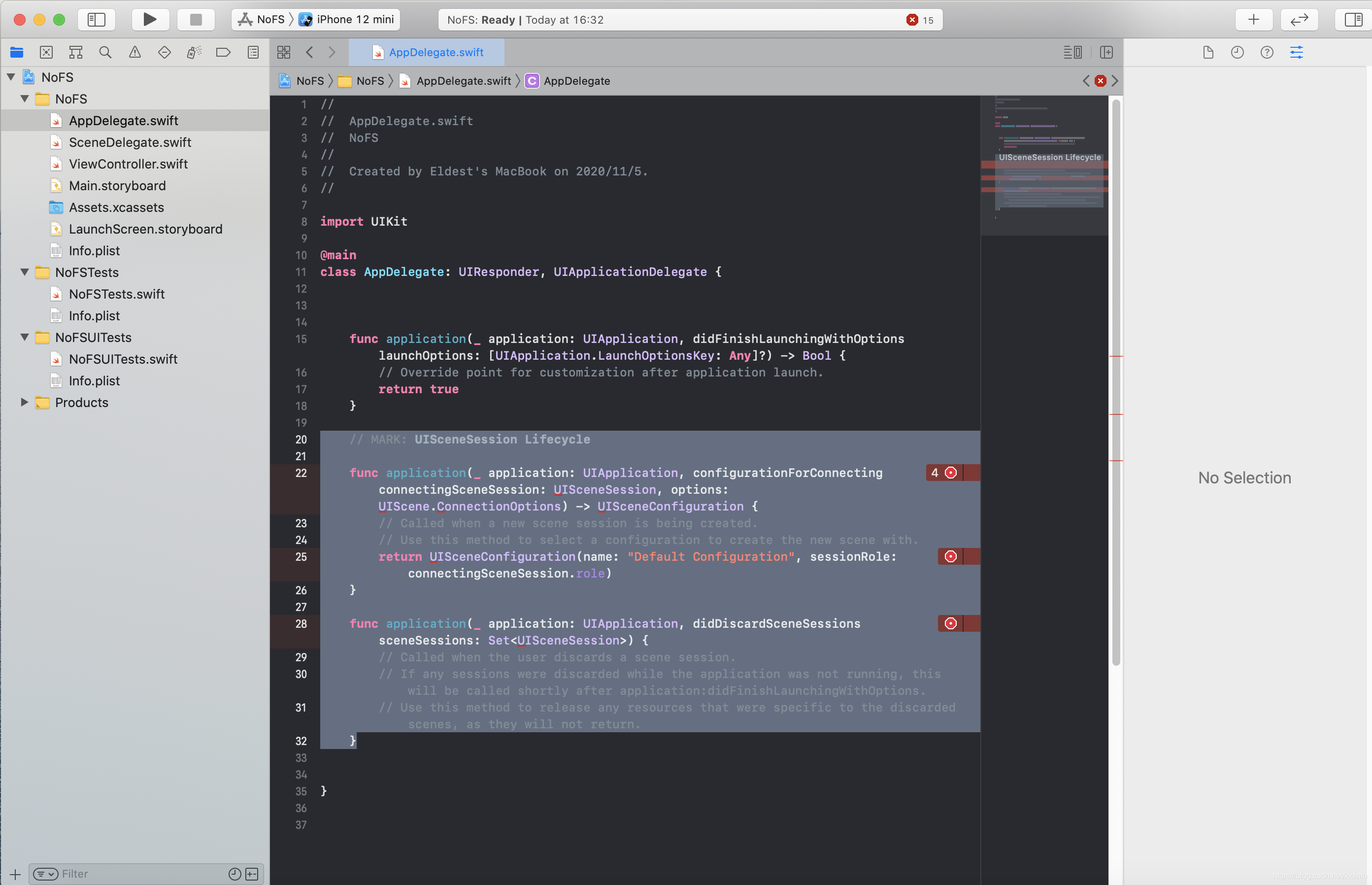The width and height of the screenshot is (1372, 885).
Task: Click the issue navigator warning icon
Action: 133,52
